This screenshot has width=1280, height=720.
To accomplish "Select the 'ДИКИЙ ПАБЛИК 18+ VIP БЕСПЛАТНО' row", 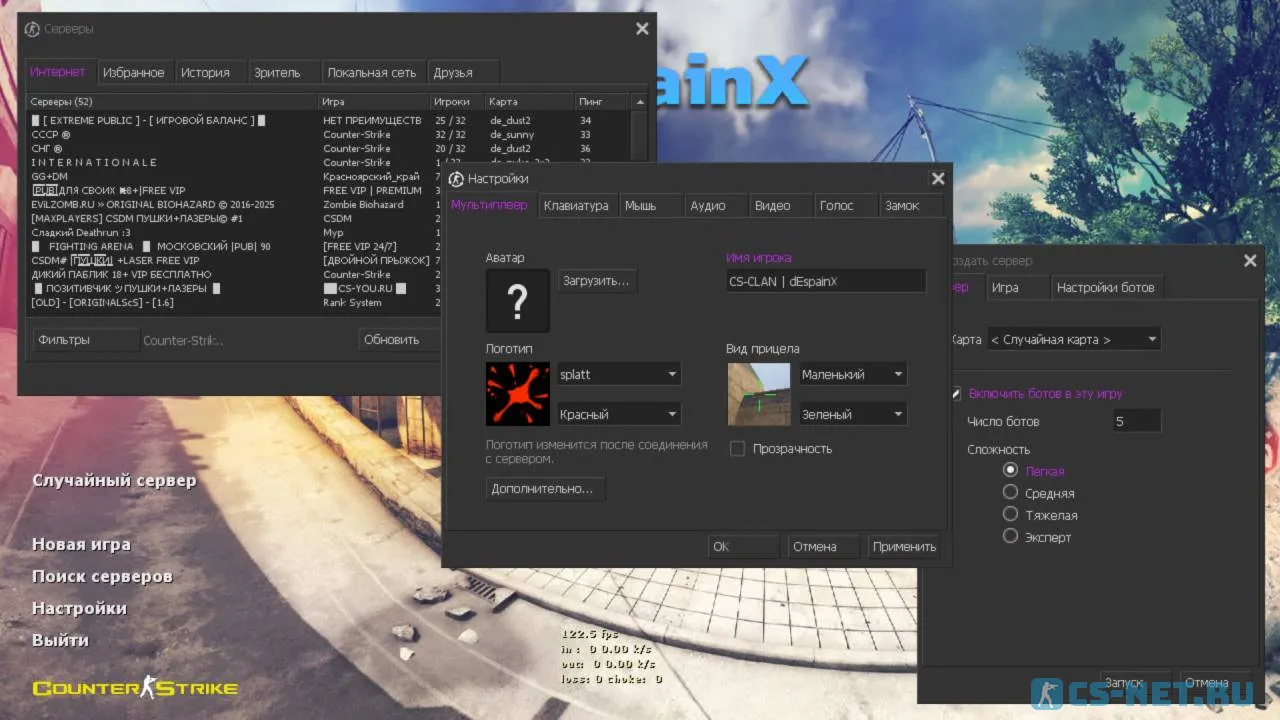I will (x=235, y=274).
